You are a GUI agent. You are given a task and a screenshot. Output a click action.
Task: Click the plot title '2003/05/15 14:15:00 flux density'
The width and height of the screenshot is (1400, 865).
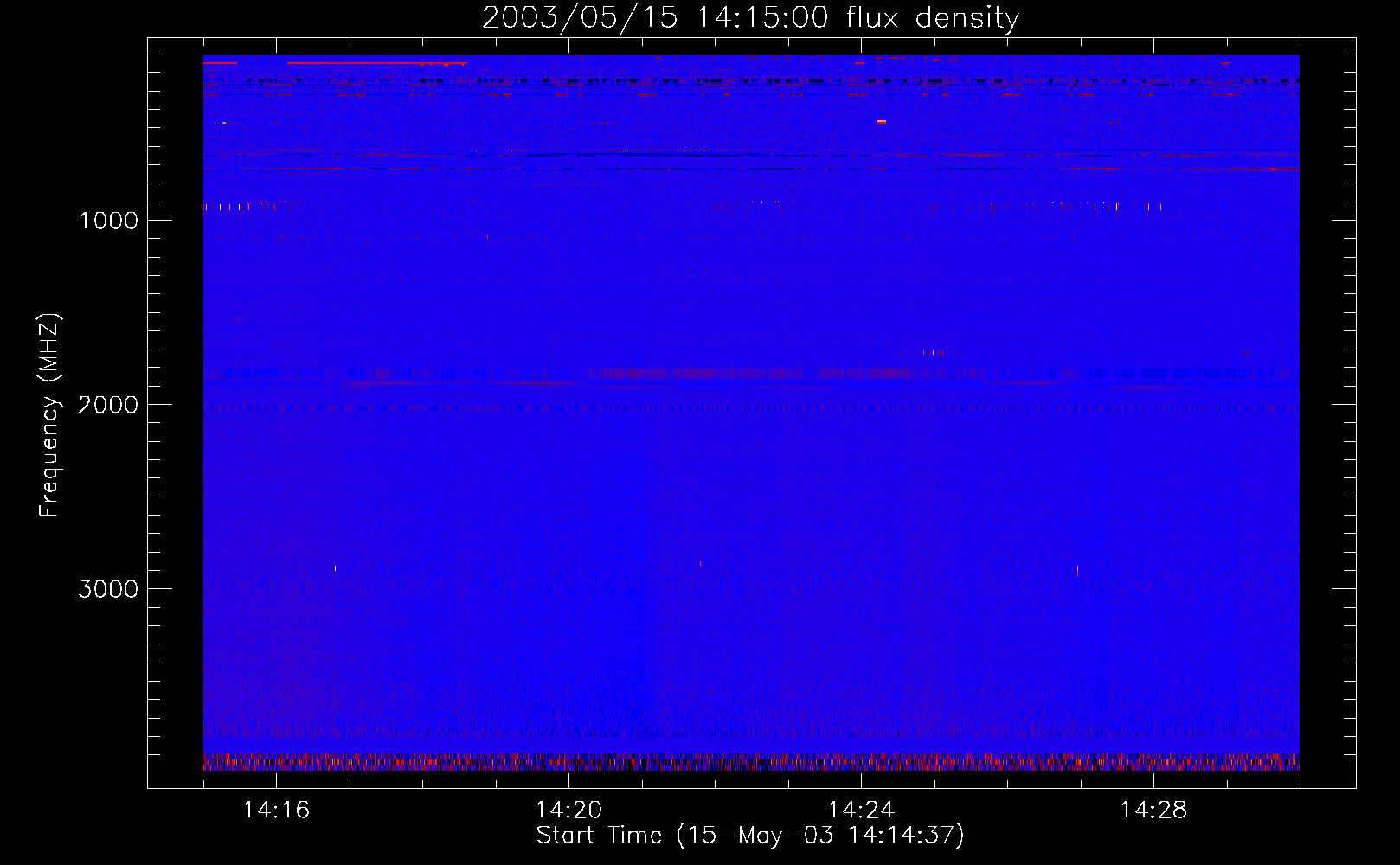[750, 17]
